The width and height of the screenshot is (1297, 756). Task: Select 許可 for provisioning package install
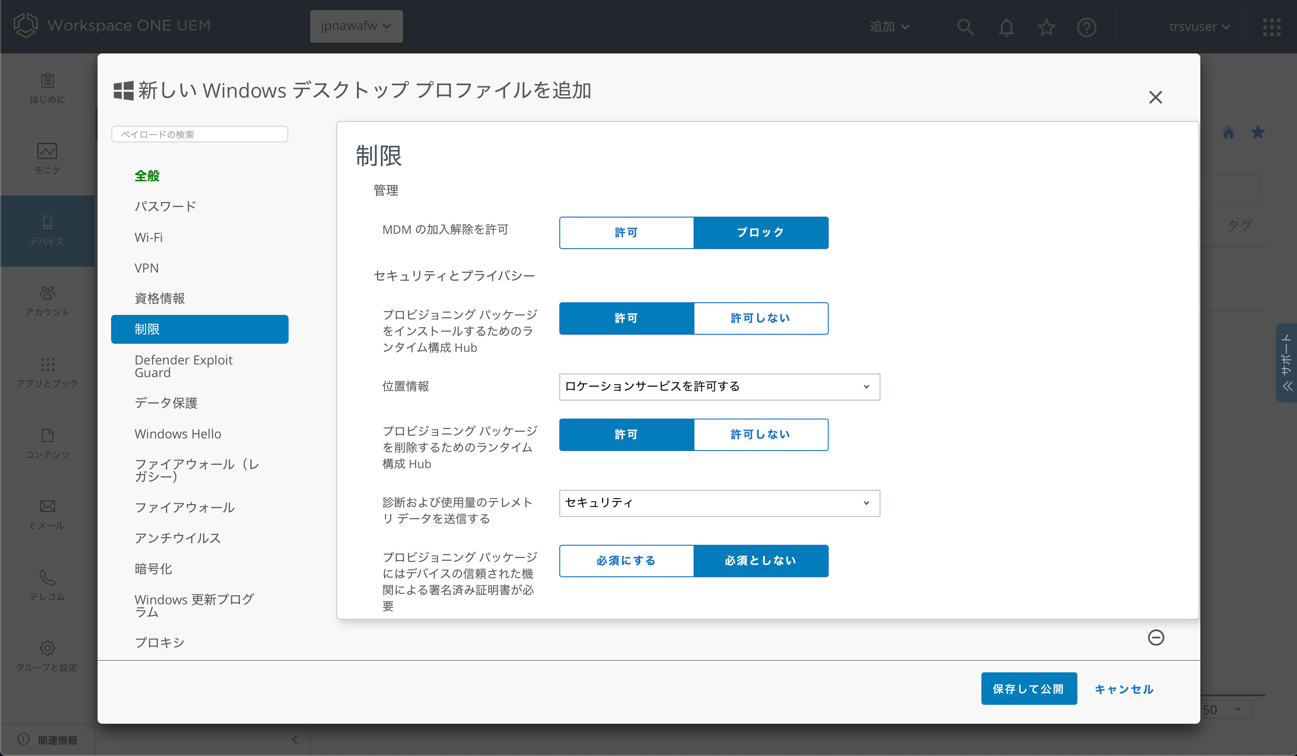click(626, 319)
